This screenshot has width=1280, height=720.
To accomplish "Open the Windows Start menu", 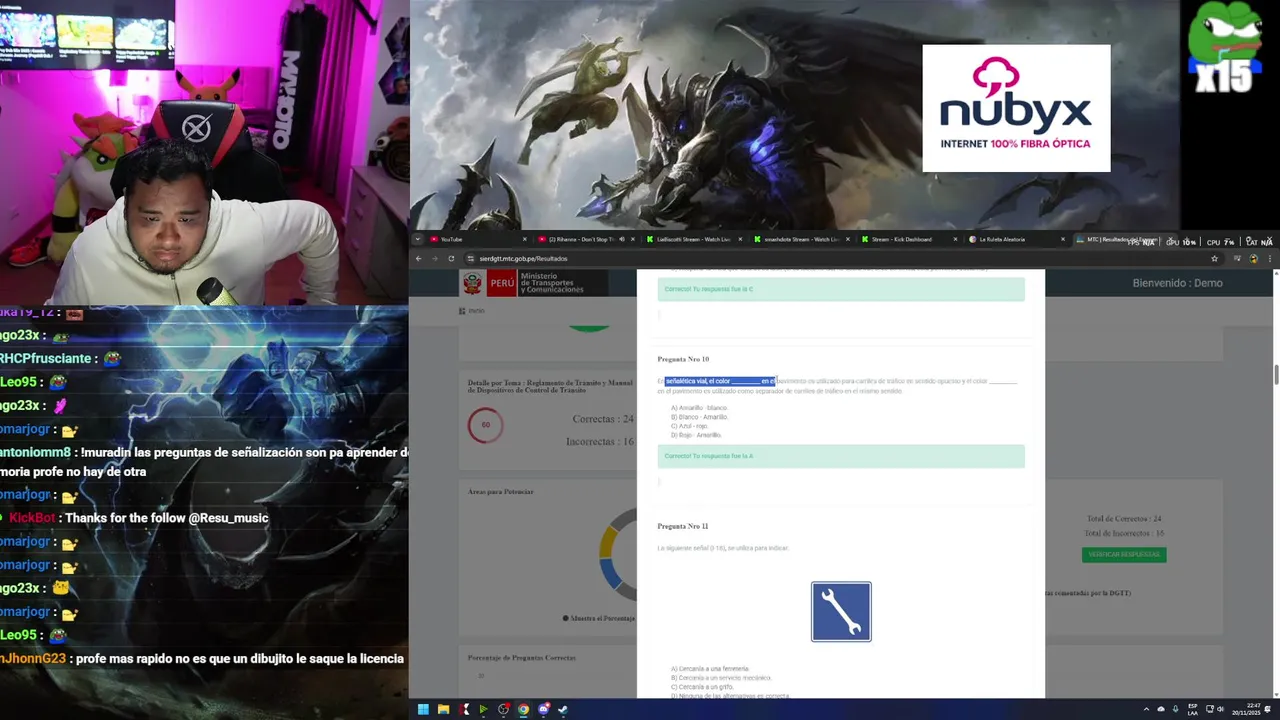I will [423, 709].
